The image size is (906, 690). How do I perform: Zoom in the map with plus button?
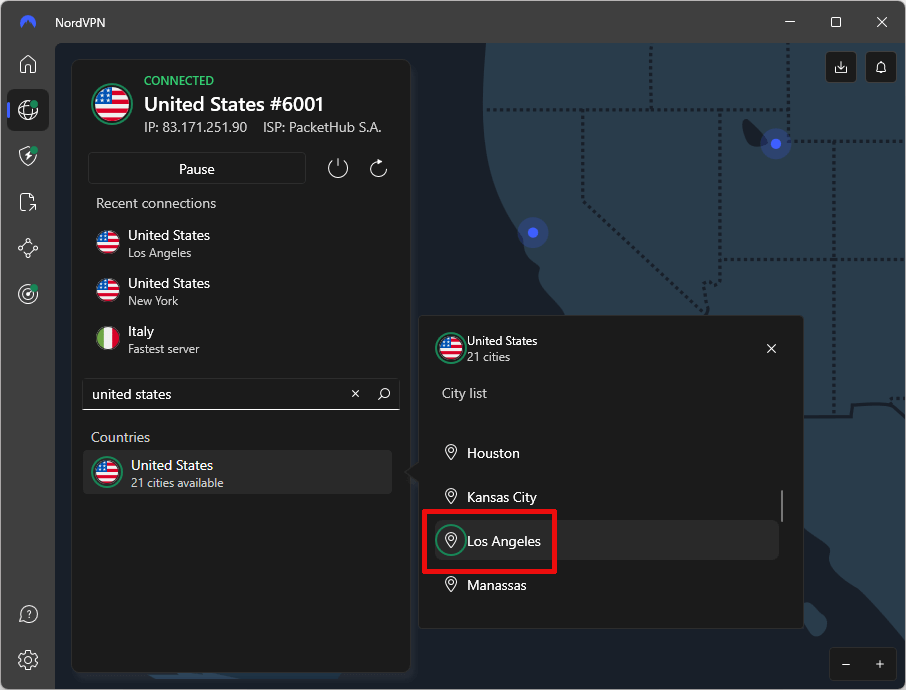pyautogui.click(x=879, y=664)
